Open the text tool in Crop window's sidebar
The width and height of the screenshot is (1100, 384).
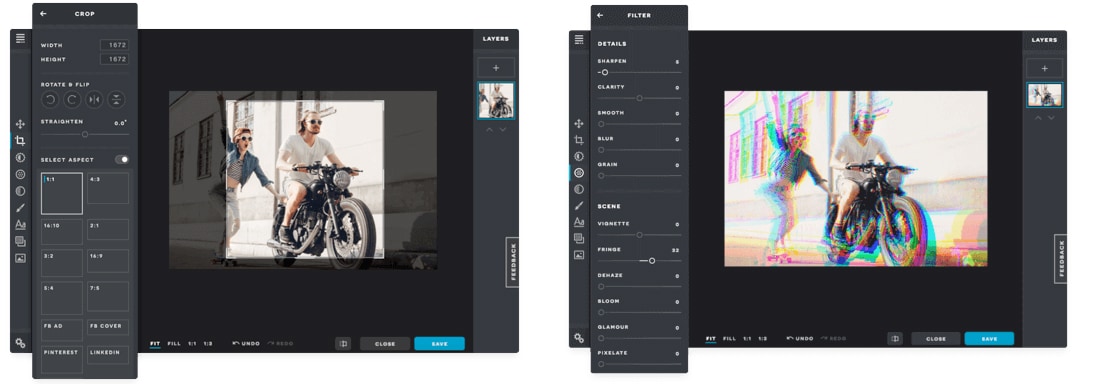tap(20, 225)
